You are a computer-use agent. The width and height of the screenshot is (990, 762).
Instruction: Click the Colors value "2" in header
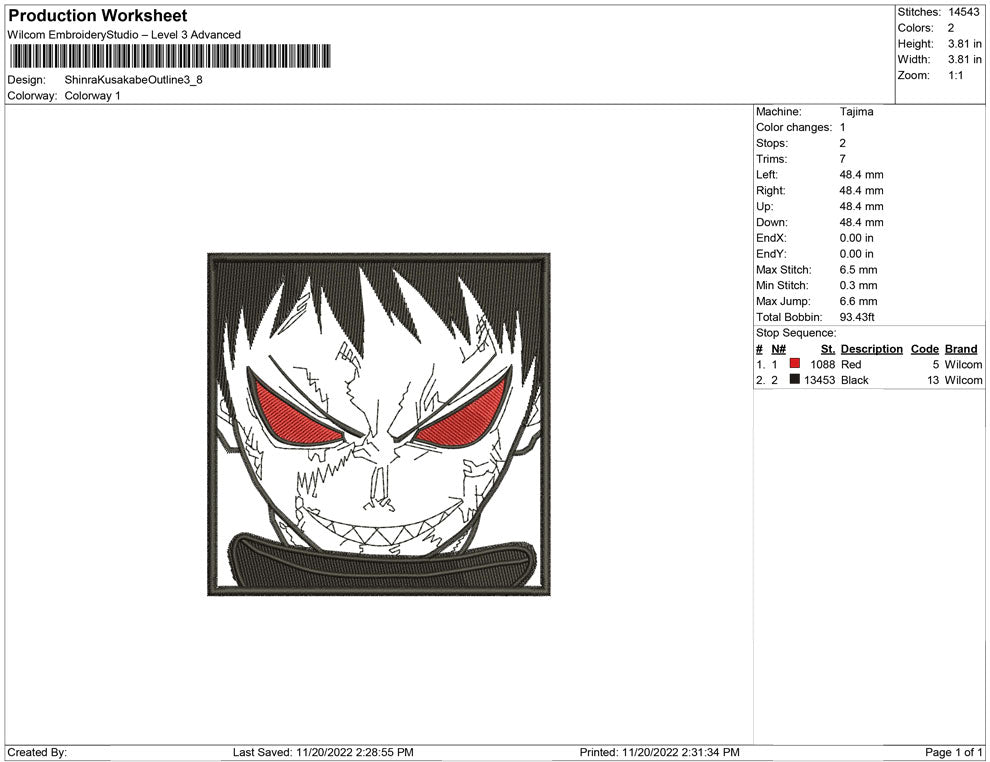(x=951, y=28)
